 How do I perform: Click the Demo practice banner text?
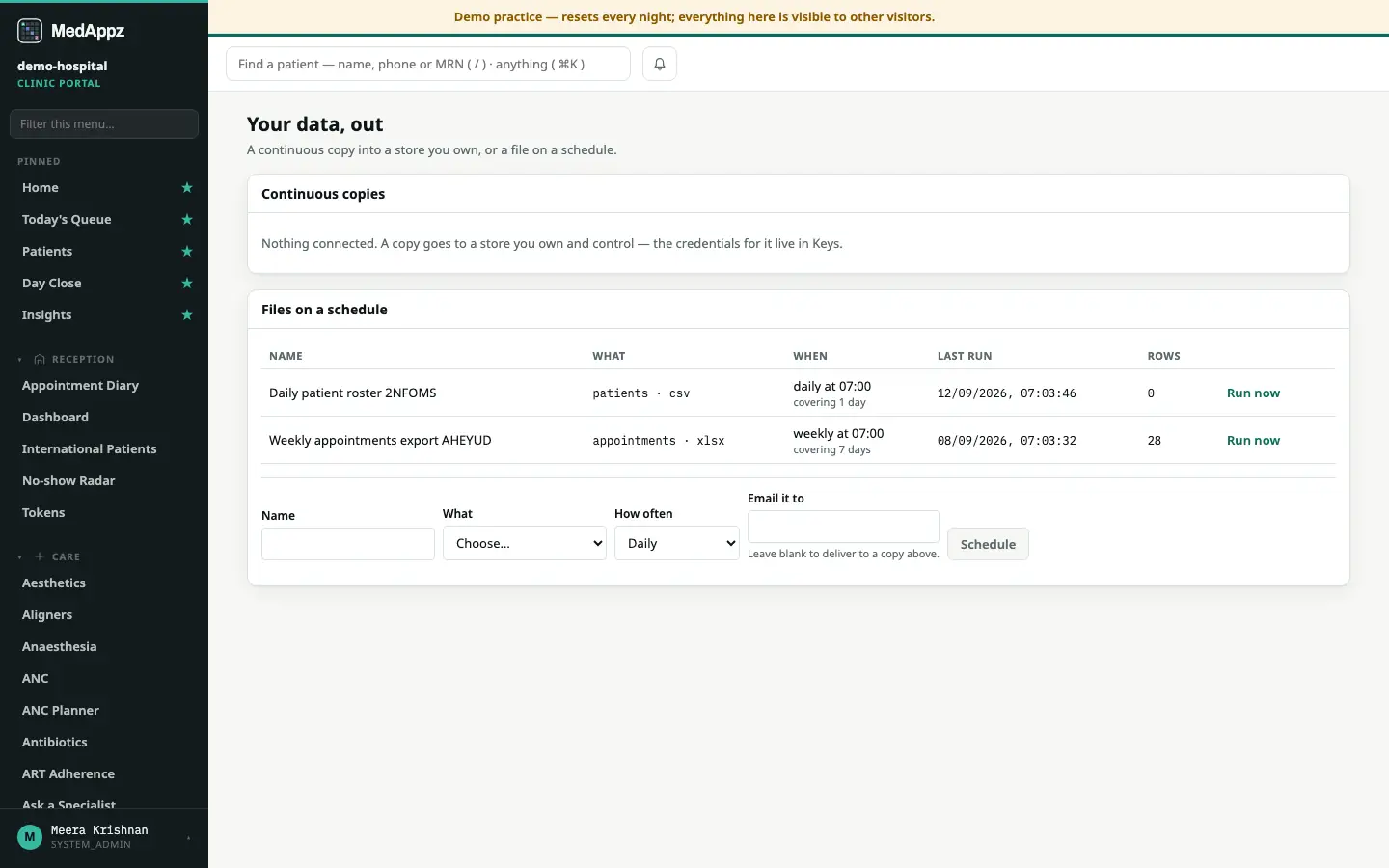point(694,17)
